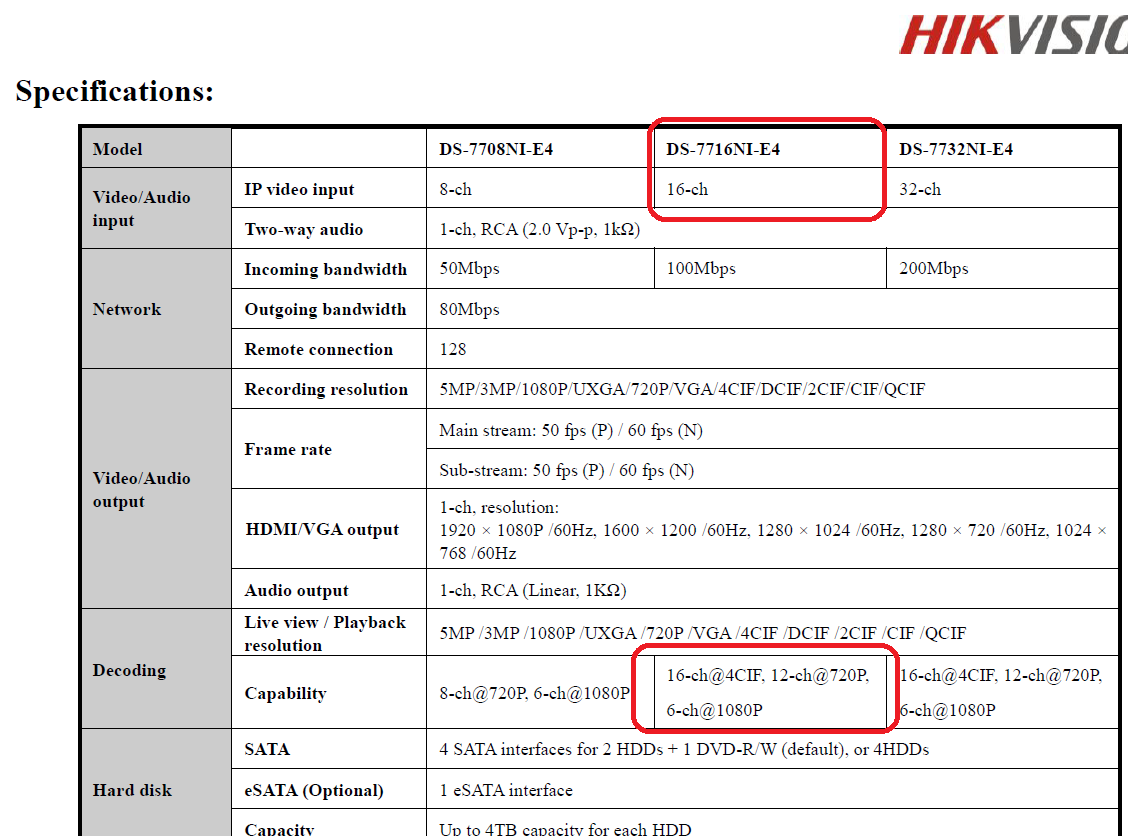Click the 'IP video input' label

point(299,189)
